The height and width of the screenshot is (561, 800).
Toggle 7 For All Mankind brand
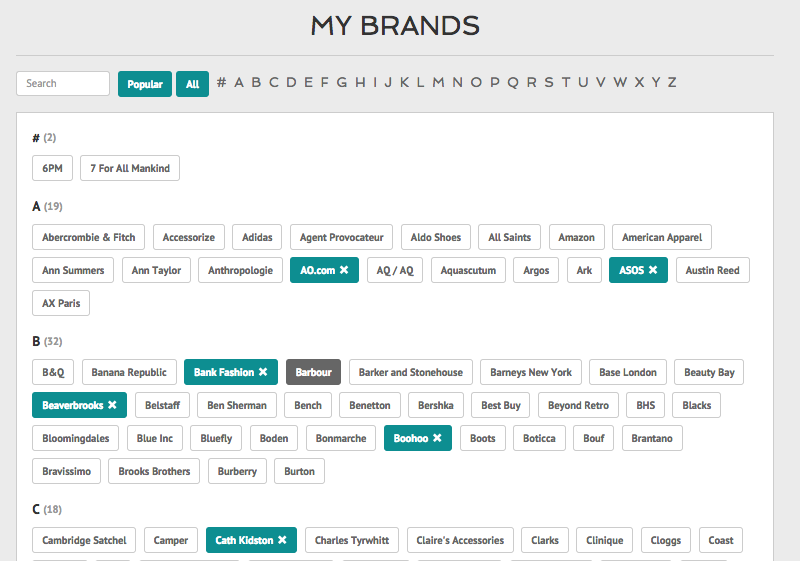click(x=130, y=168)
